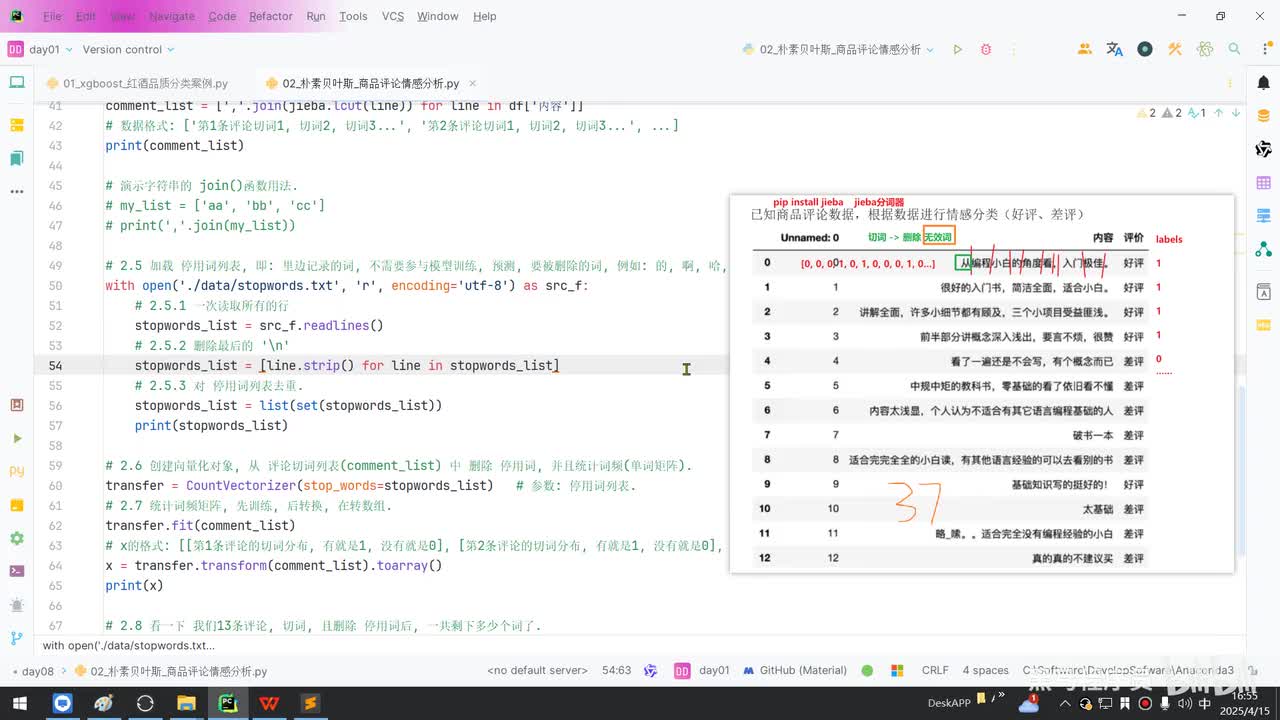Image resolution: width=1280 pixels, height=720 pixels.
Task: Change the 4 spaces indent setting
Action: click(x=985, y=670)
